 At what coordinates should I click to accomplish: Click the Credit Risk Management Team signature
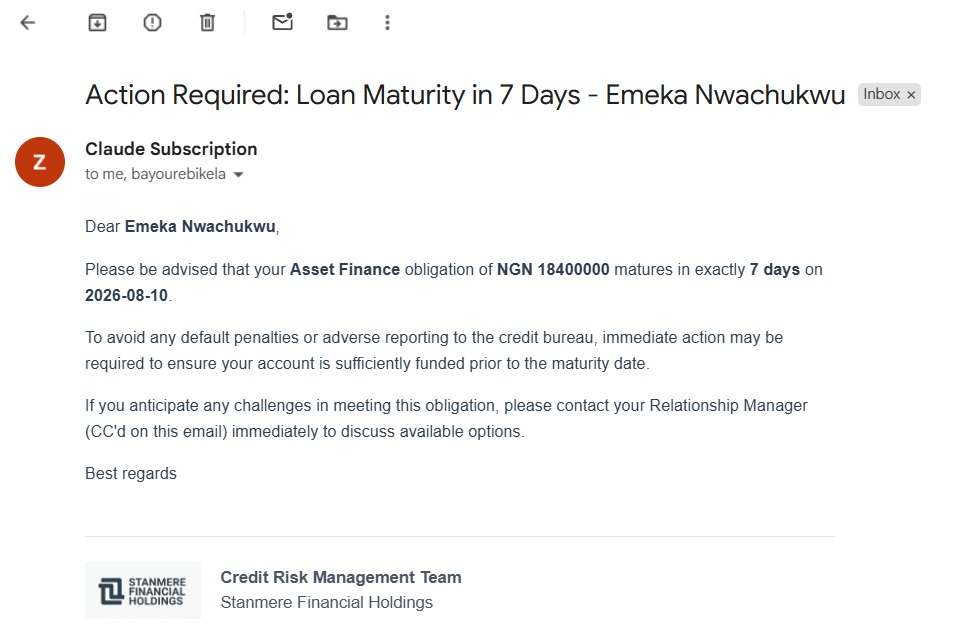[x=341, y=577]
